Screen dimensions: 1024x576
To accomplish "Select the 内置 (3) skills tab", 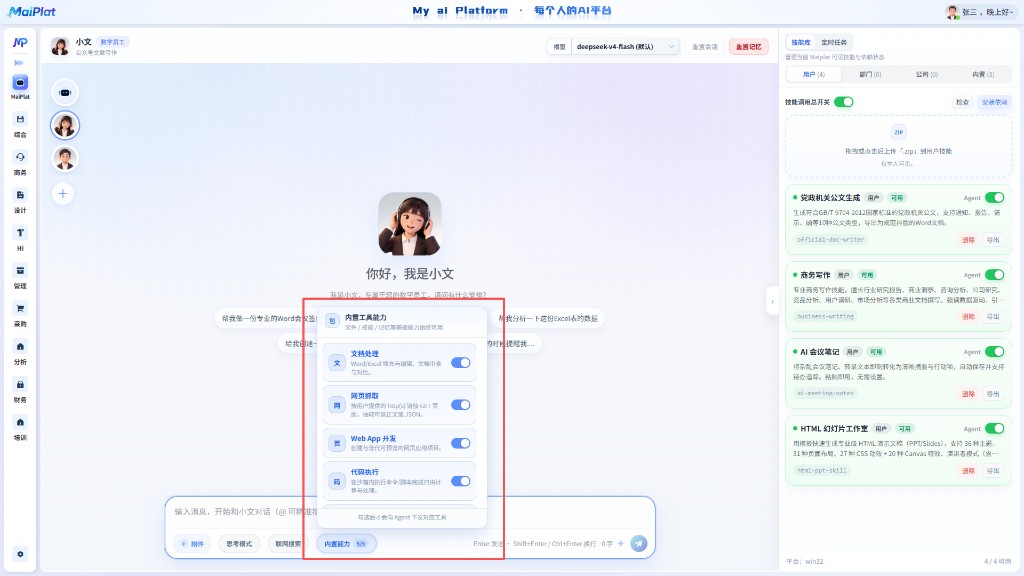I will tap(983, 74).
